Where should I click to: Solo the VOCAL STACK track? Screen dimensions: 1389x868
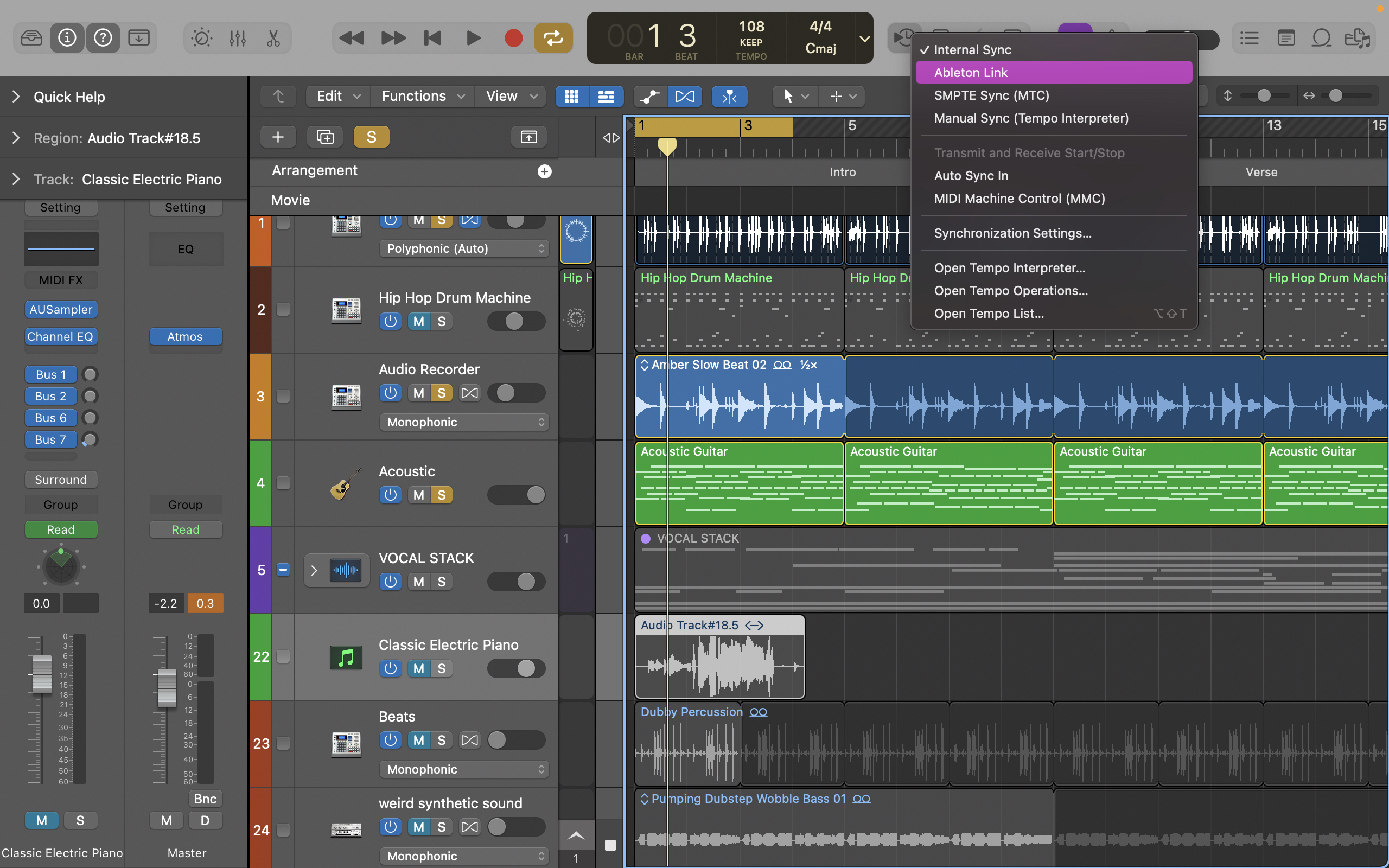pos(441,582)
